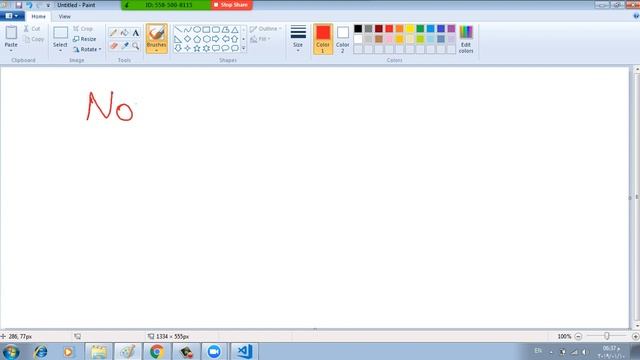Click the Paste clipboard icon
This screenshot has height=360, width=640.
pos(11,33)
